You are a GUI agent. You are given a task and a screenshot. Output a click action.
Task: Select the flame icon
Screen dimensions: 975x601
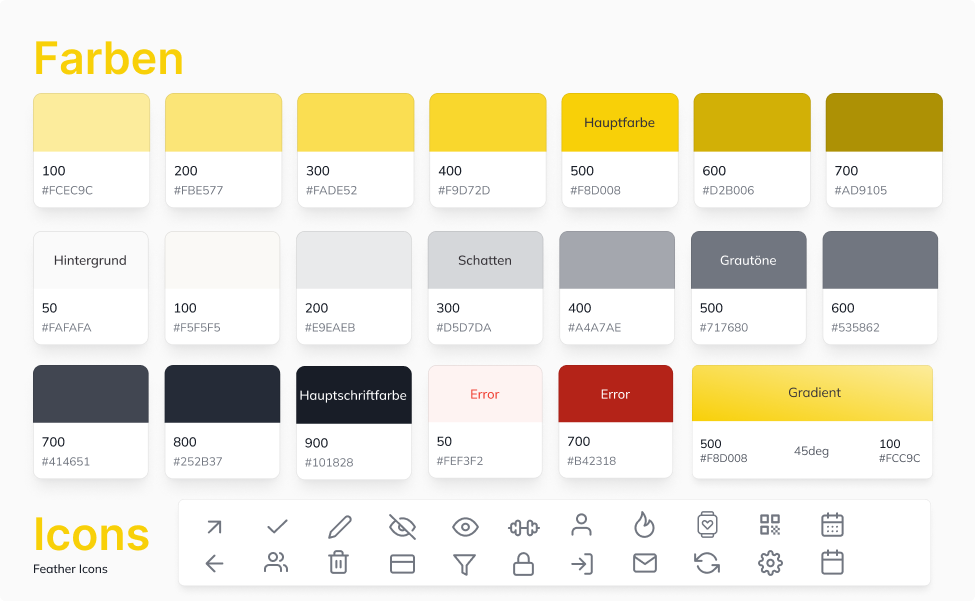645,525
